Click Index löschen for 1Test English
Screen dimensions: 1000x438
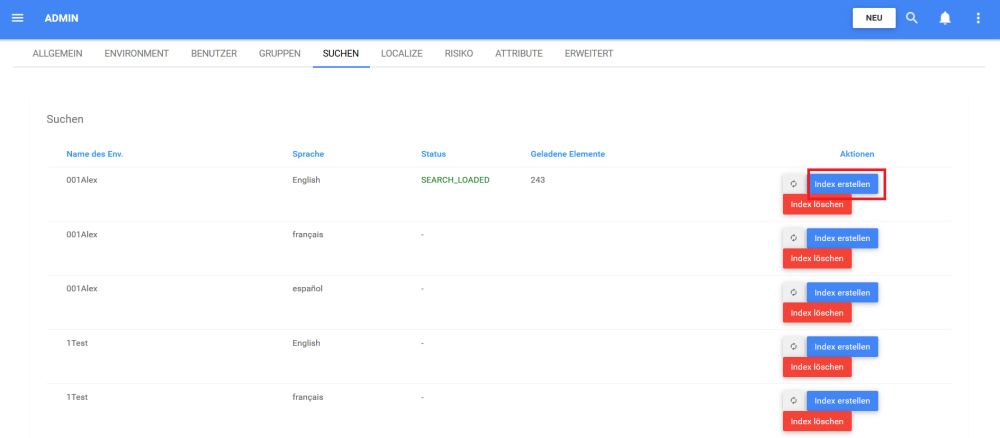(818, 367)
